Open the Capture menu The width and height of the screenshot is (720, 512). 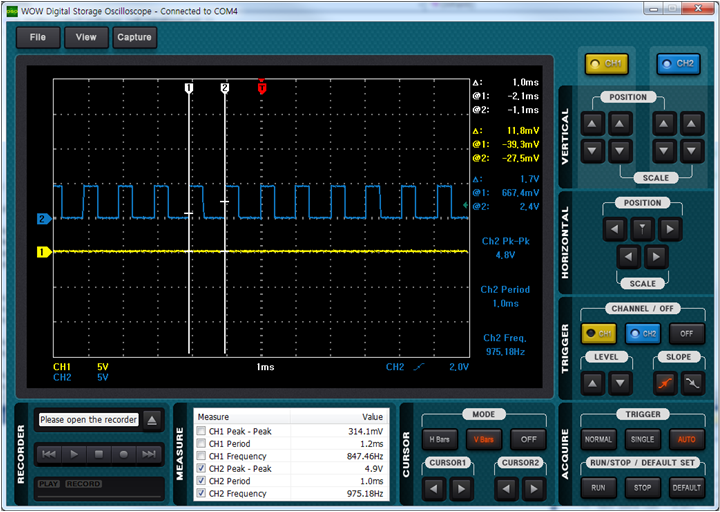134,37
